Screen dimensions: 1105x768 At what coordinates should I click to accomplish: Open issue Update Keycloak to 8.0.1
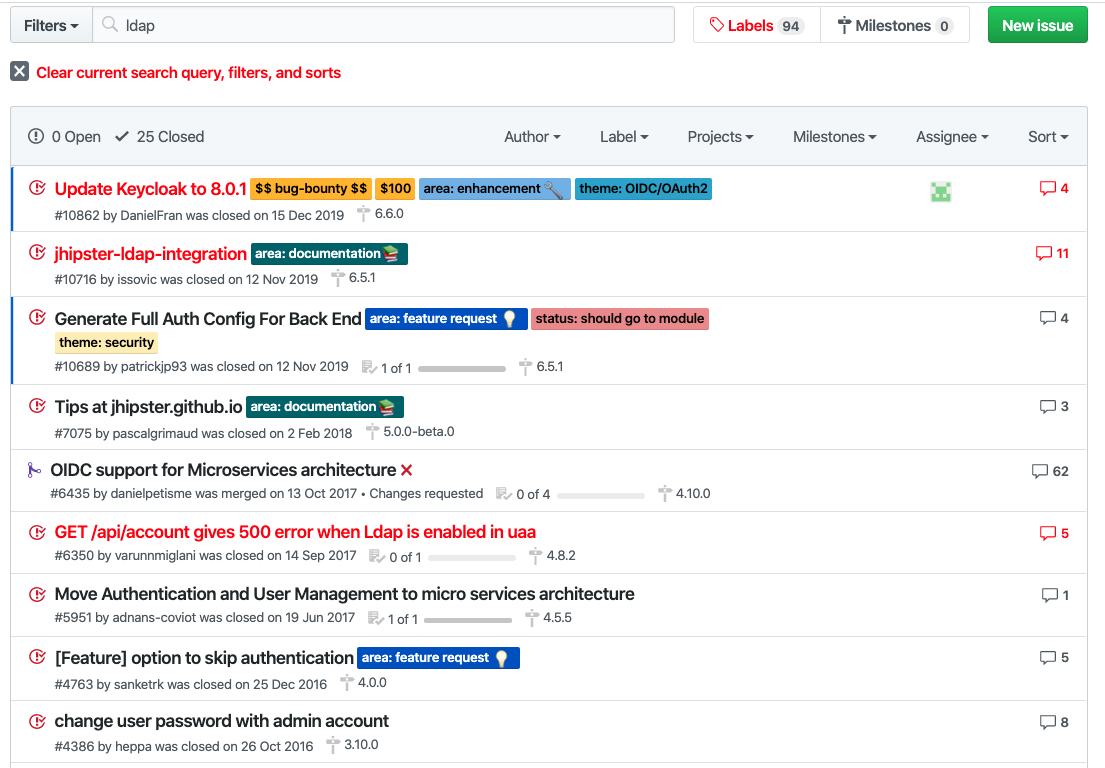click(151, 189)
